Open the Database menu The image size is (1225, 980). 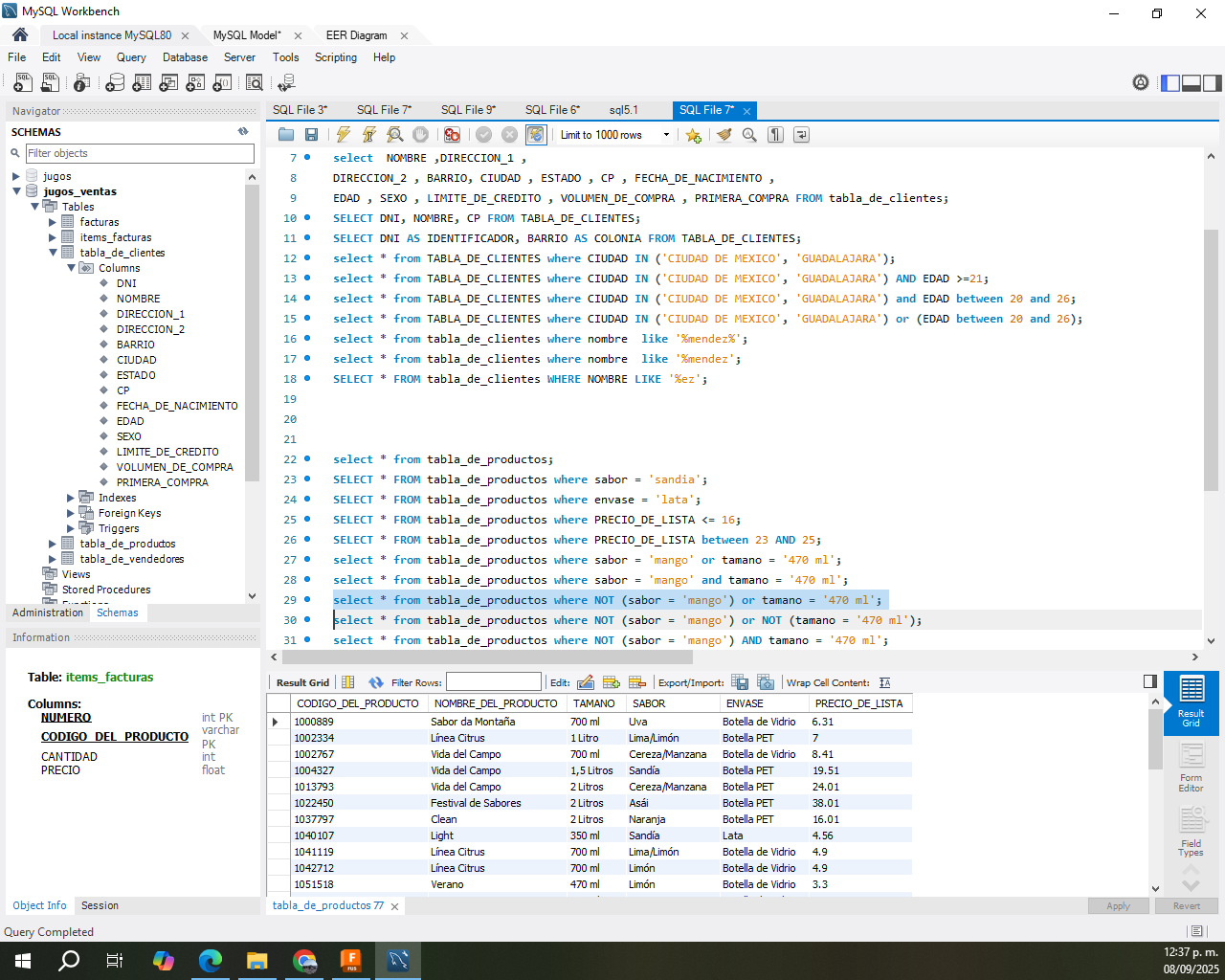[x=185, y=57]
